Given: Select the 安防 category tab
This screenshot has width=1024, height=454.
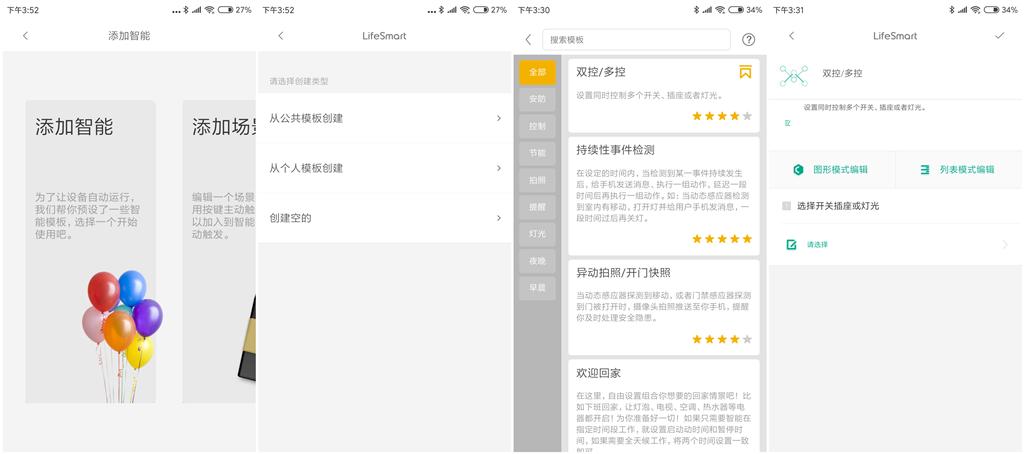Looking at the screenshot, I should pos(537,99).
